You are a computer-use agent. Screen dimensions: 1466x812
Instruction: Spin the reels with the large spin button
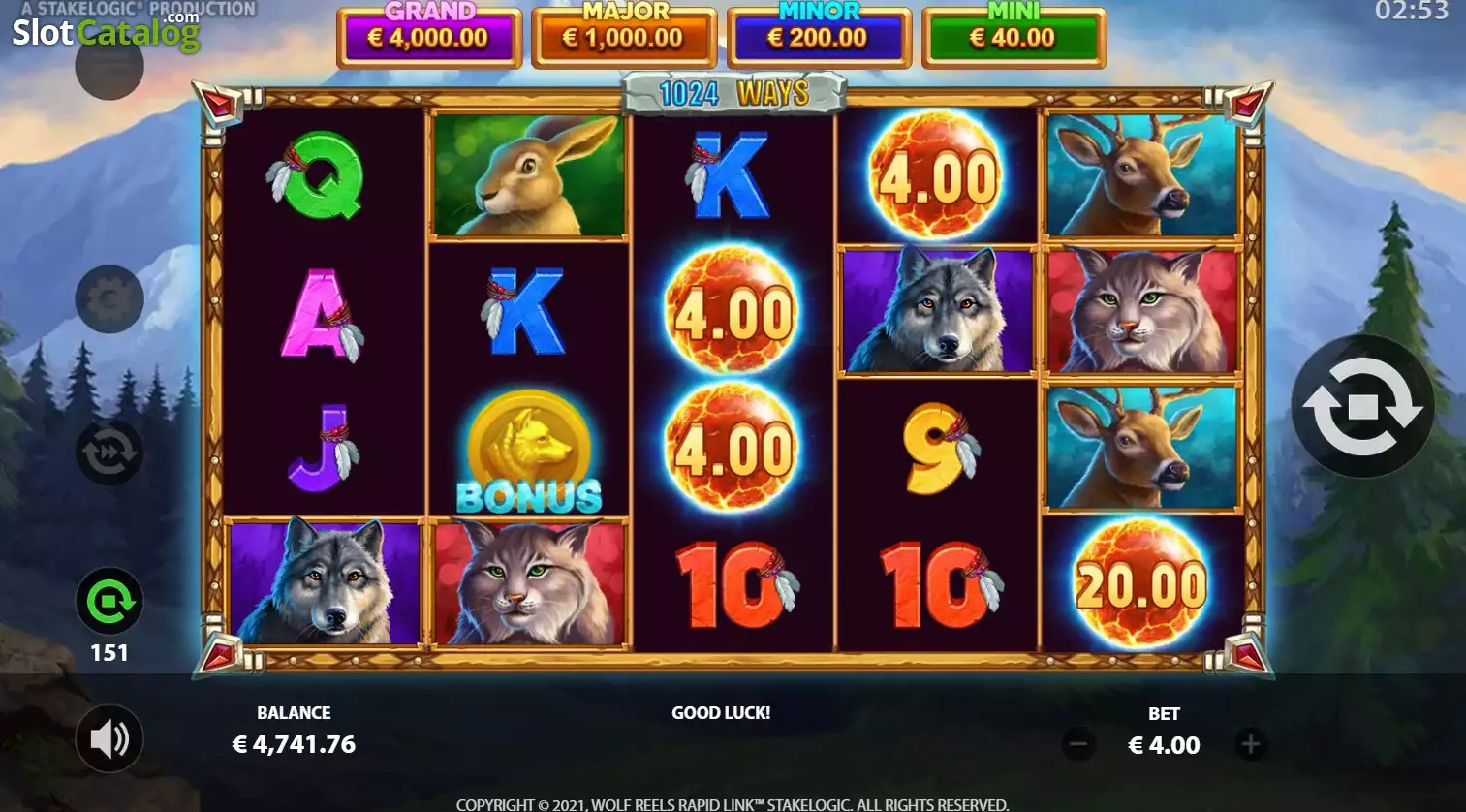[1362, 407]
